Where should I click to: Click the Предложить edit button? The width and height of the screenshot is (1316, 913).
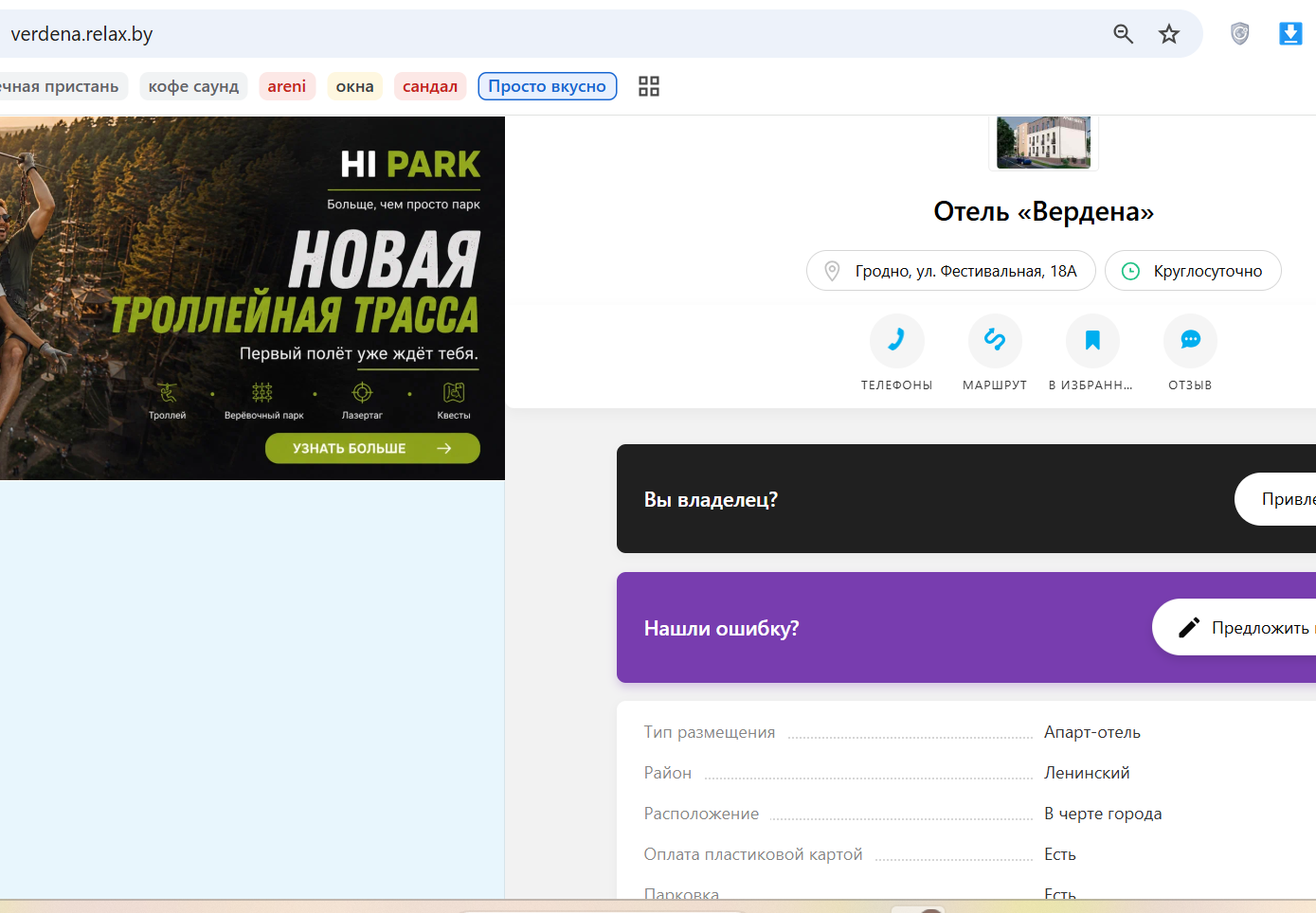(1234, 627)
